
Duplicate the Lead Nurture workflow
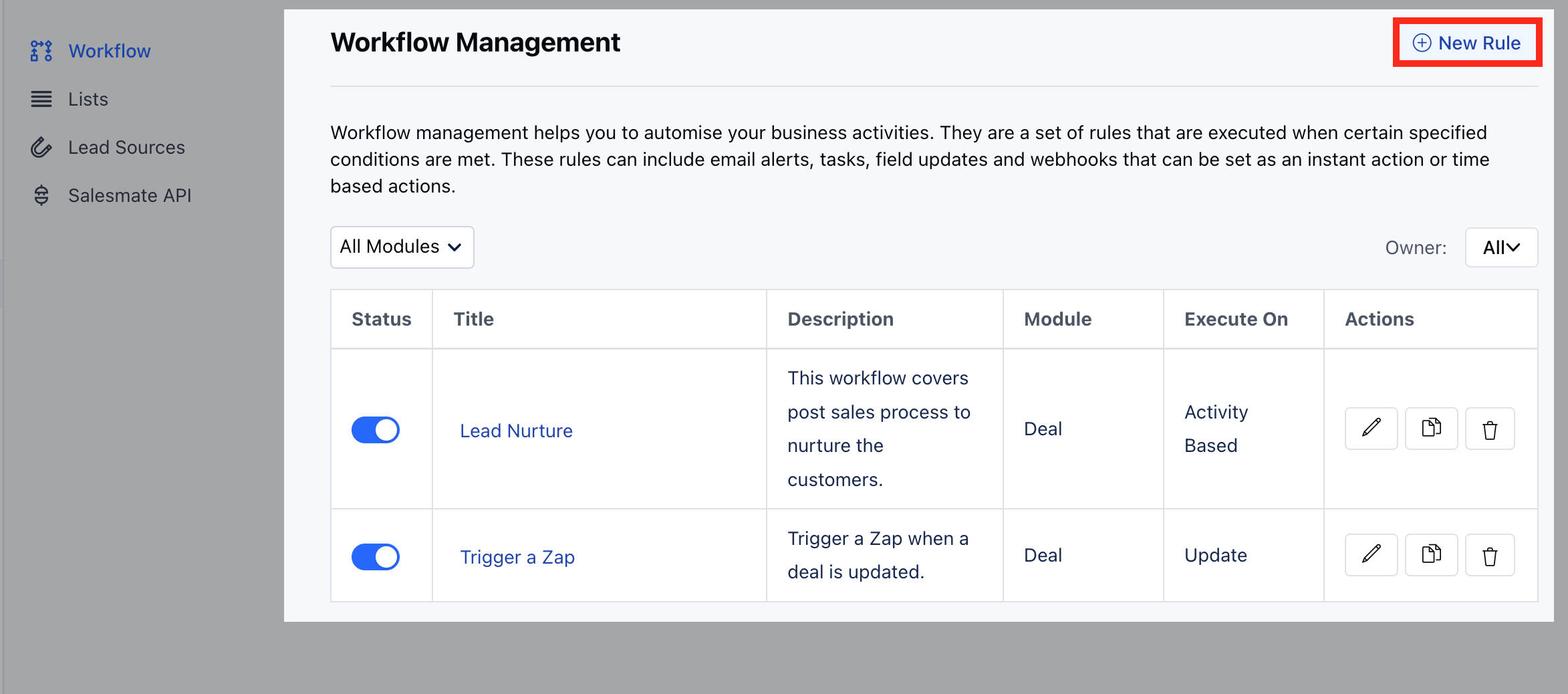pos(1431,429)
